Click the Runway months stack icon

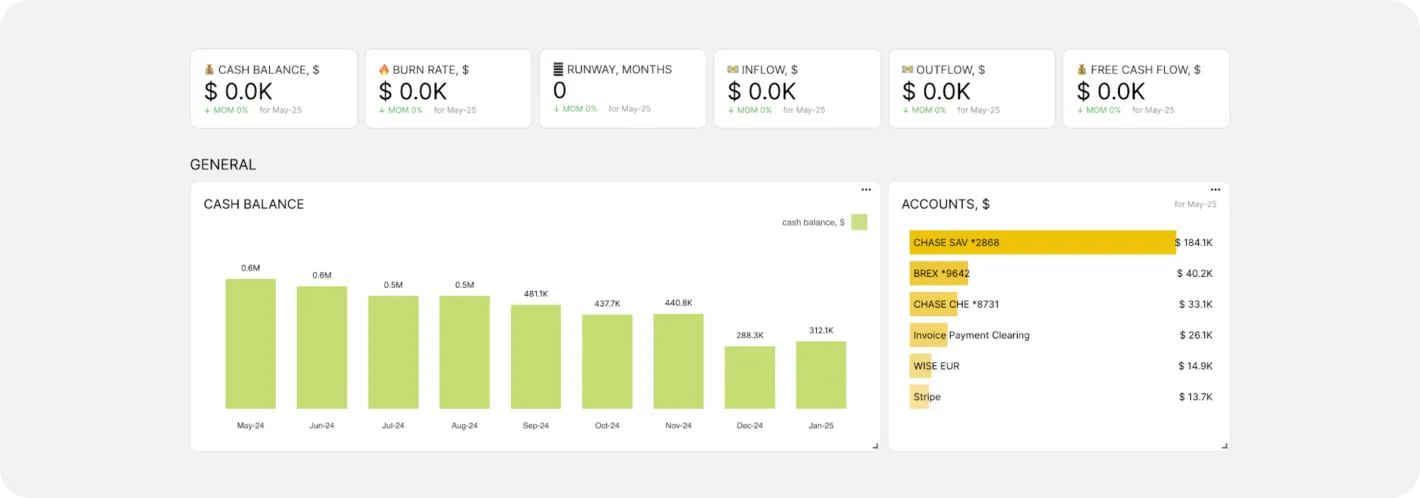558,70
